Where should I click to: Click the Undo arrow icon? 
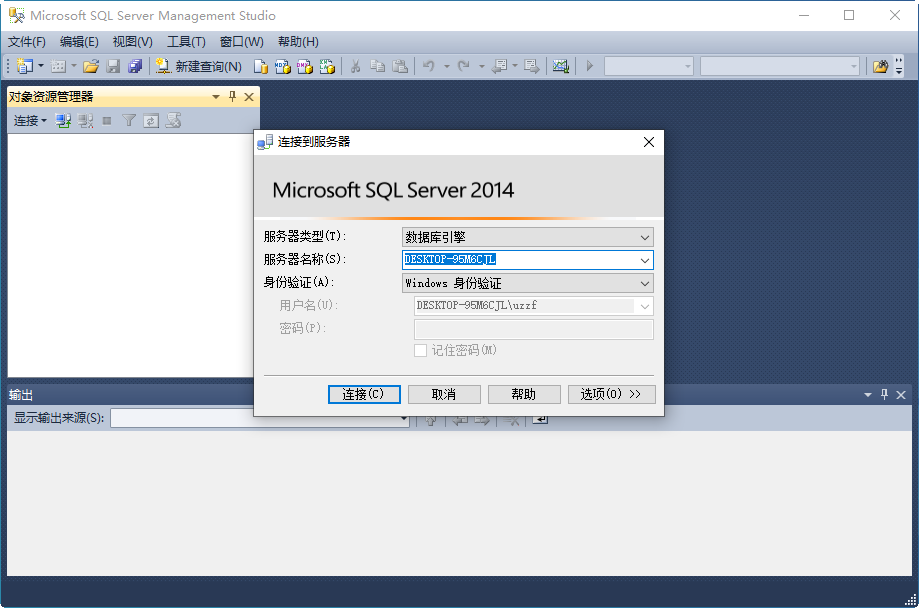[429, 66]
